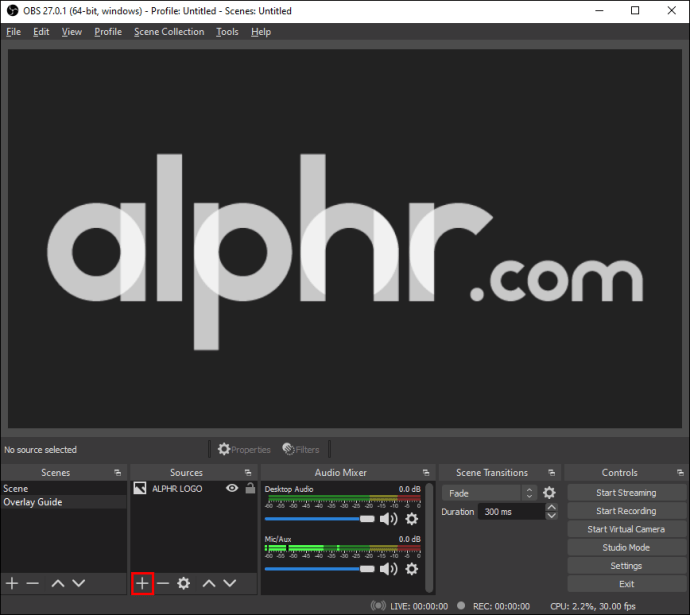Open source properties gear in Sources panel
This screenshot has width=690, height=615.
tap(184, 583)
